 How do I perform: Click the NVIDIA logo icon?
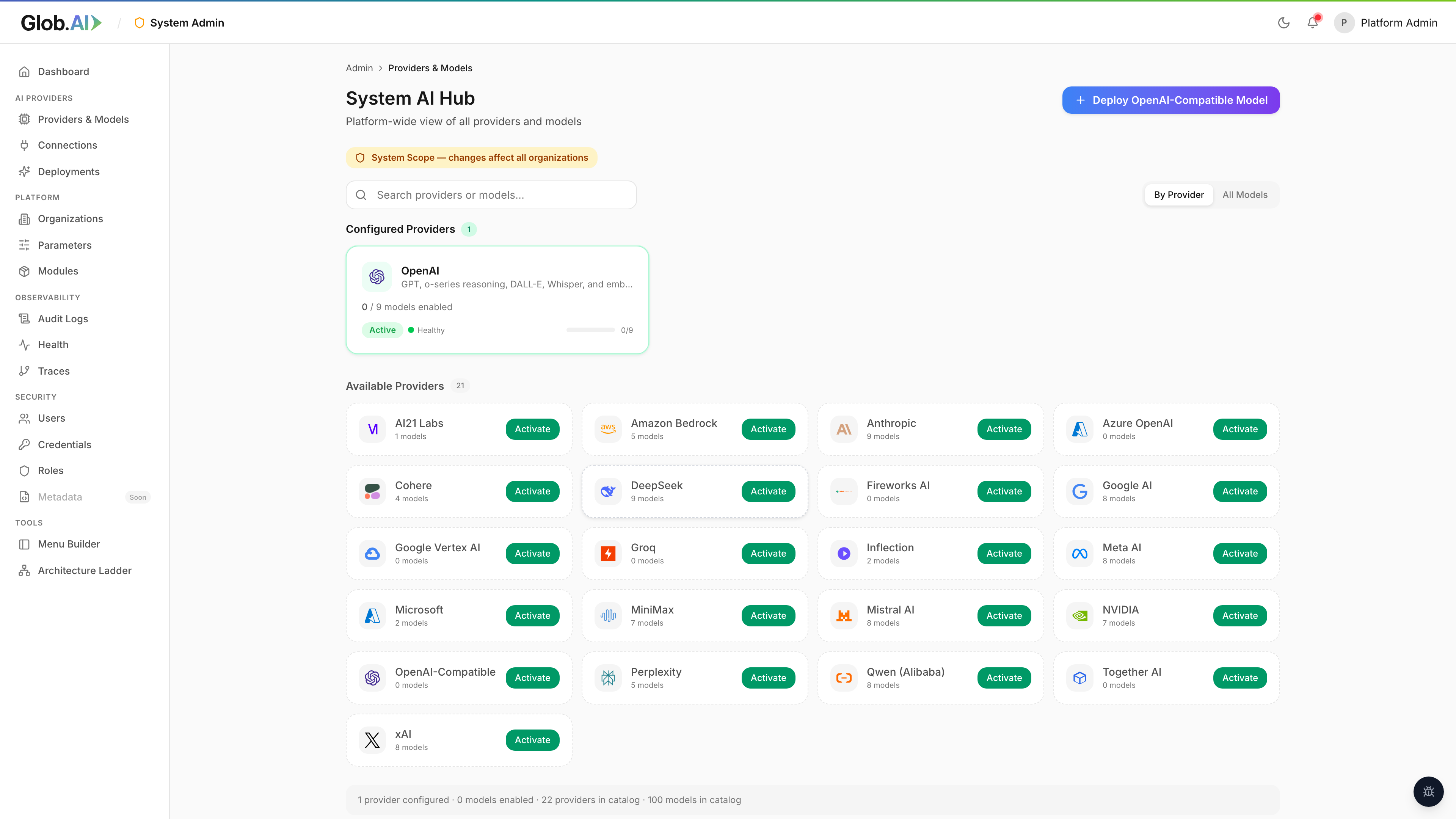coord(1079,615)
